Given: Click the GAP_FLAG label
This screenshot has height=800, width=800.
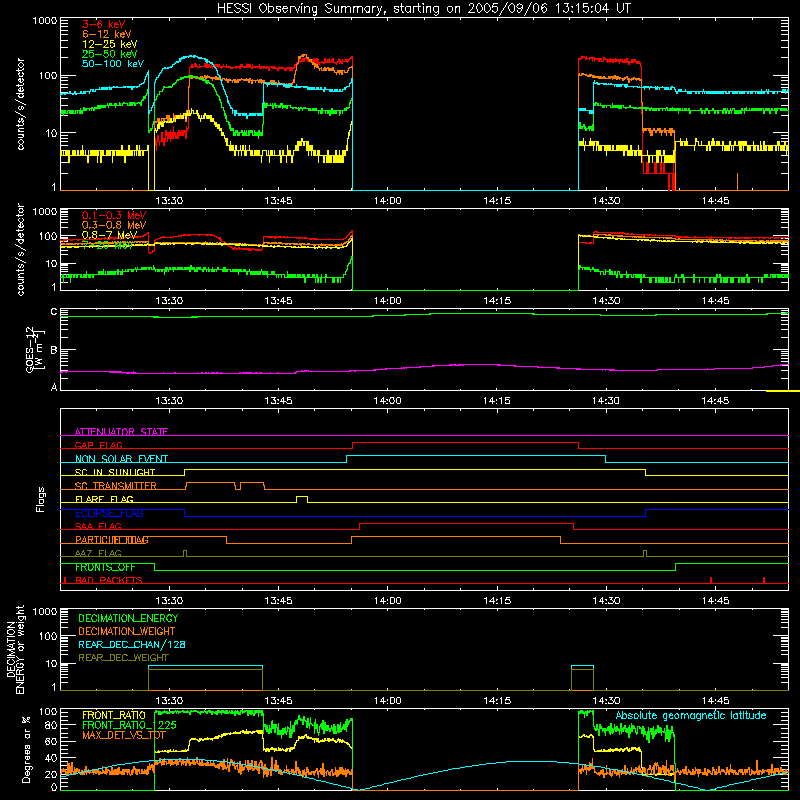Looking at the screenshot, I should pos(98,445).
